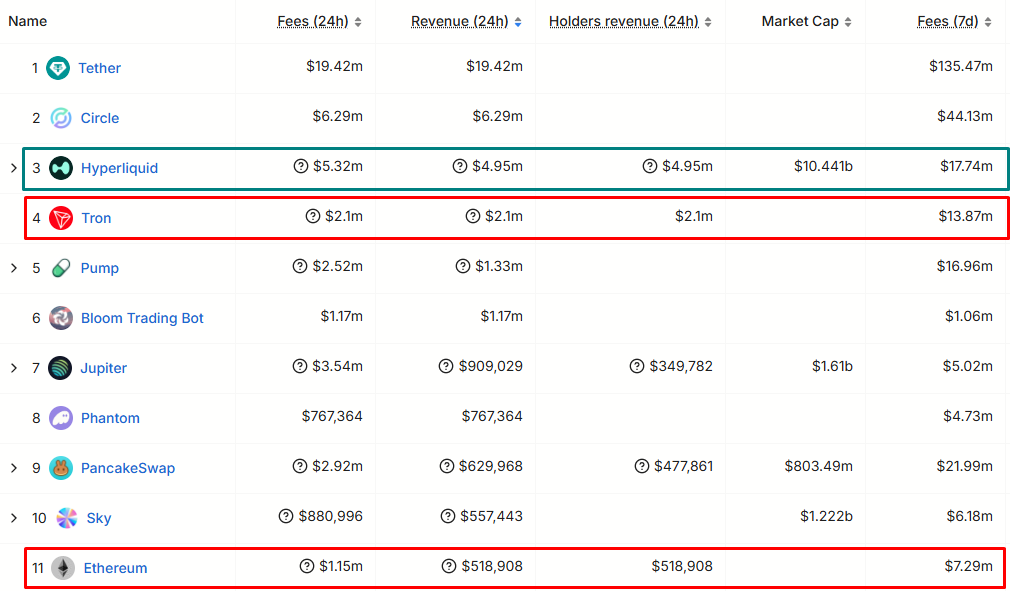Click the Pump pill logo icon
Image resolution: width=1010 pixels, height=591 pixels.
tap(61, 268)
